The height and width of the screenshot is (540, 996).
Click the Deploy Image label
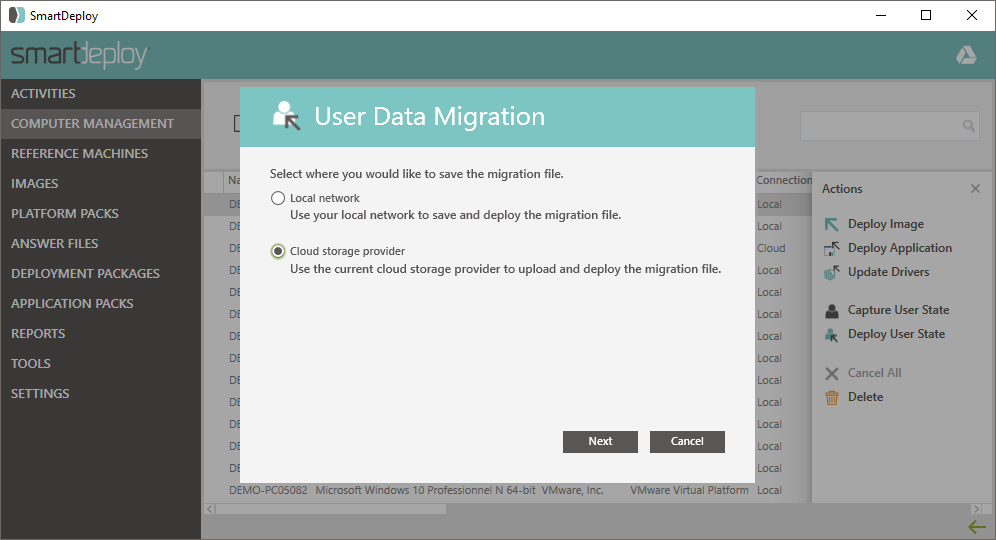click(x=885, y=224)
